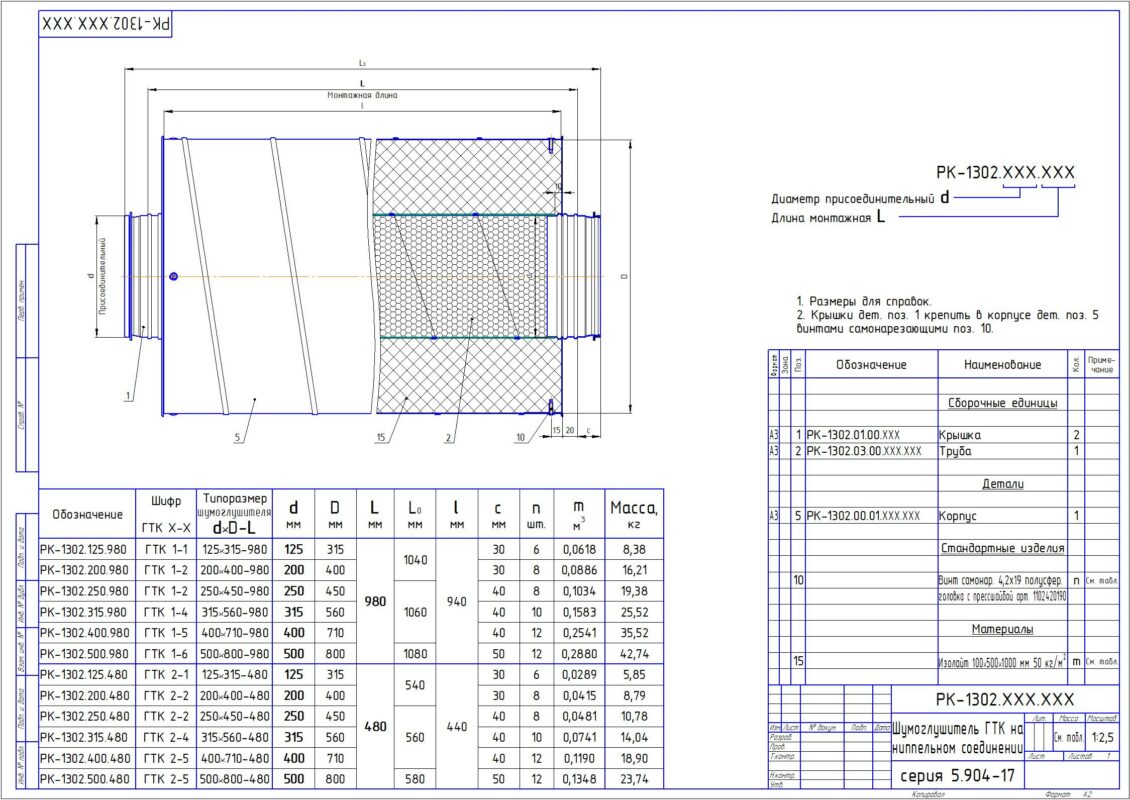
Task: Select the size "315×560-980"
Action: tap(234, 612)
